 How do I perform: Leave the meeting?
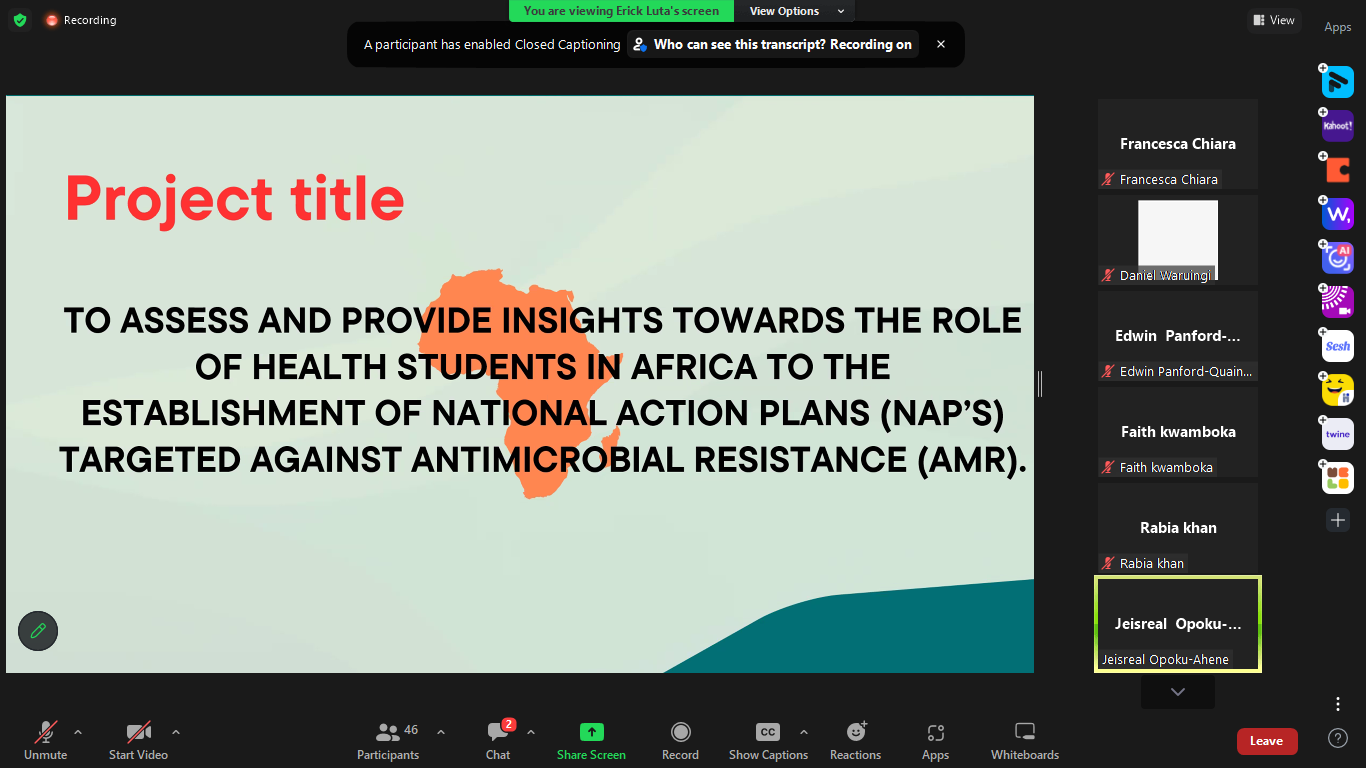[x=1267, y=741]
